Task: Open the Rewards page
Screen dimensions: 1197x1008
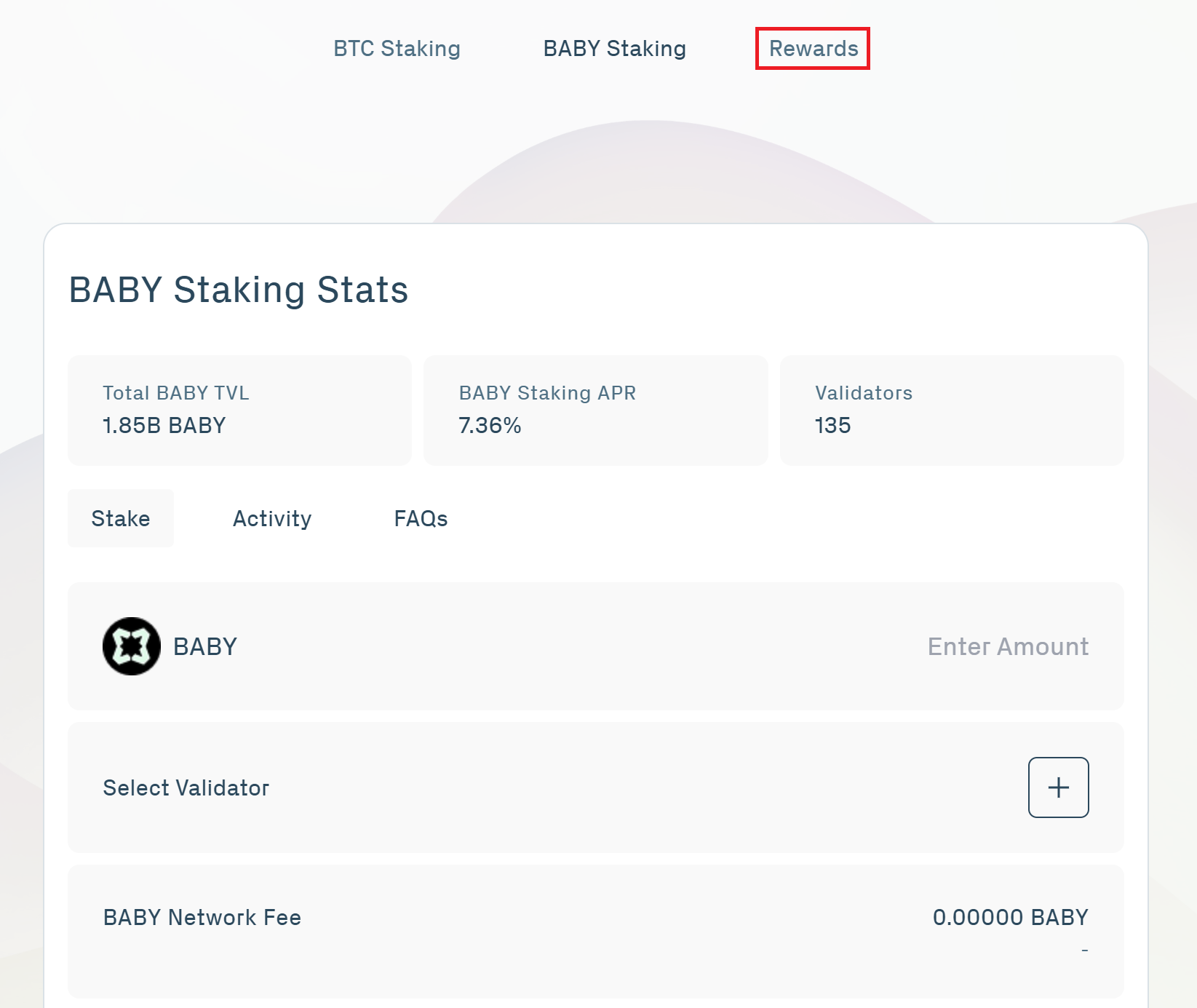Action: pos(812,48)
